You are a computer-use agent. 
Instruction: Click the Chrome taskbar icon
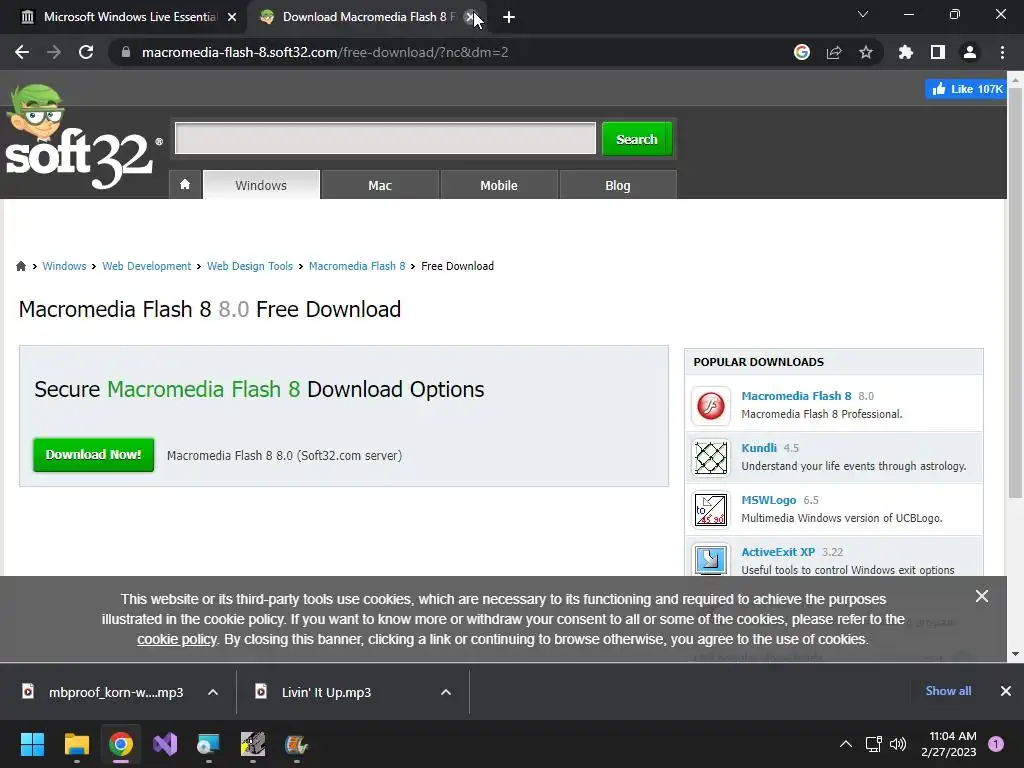[121, 744]
